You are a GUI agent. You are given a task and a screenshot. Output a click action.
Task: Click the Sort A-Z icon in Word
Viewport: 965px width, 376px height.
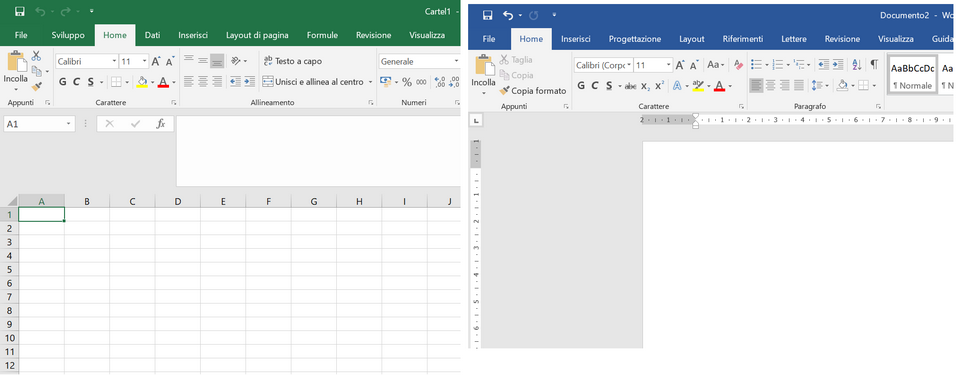857,65
